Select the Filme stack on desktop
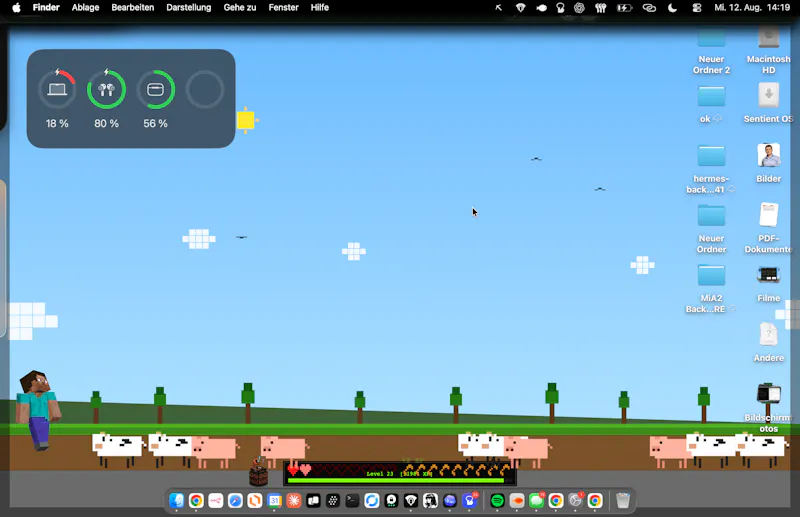 point(768,275)
